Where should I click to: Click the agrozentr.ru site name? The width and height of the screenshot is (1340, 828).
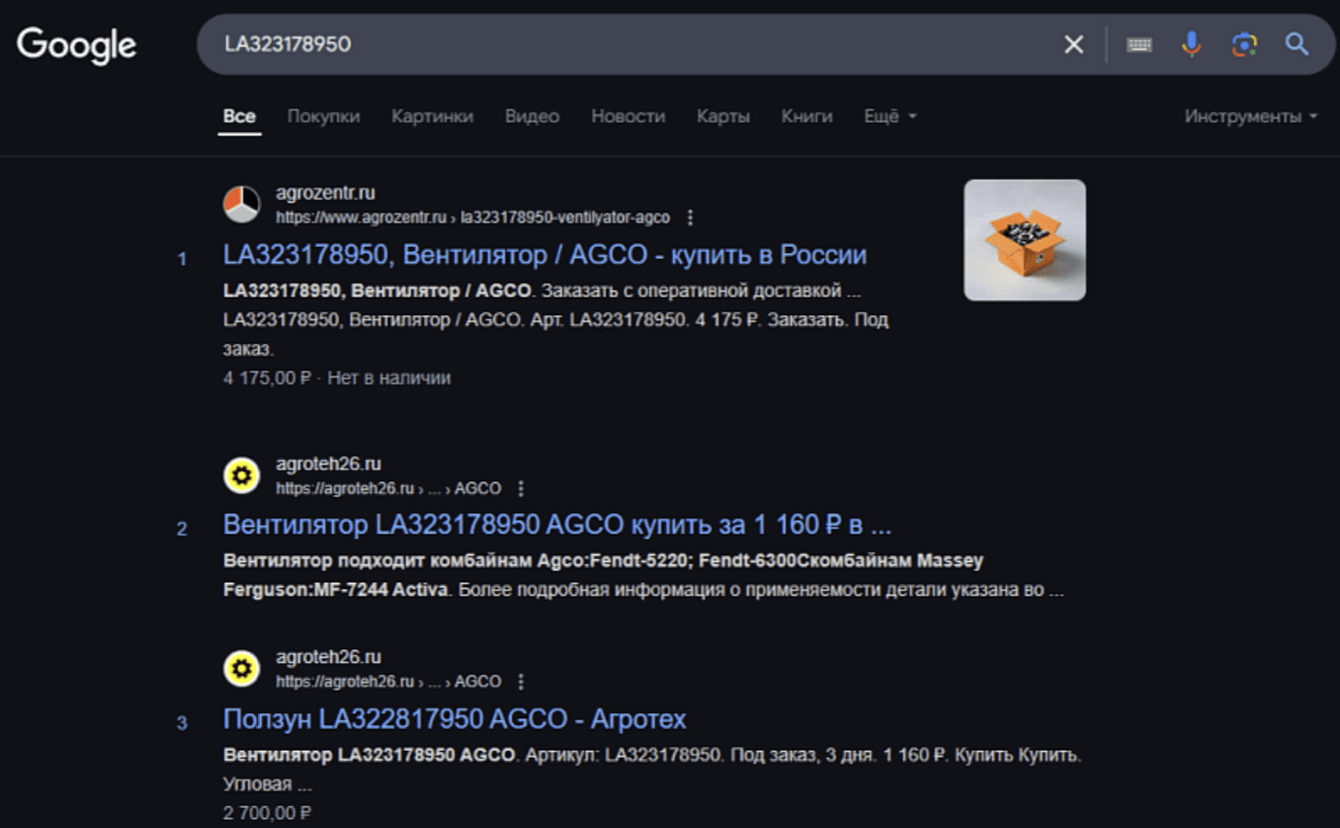pyautogui.click(x=325, y=194)
